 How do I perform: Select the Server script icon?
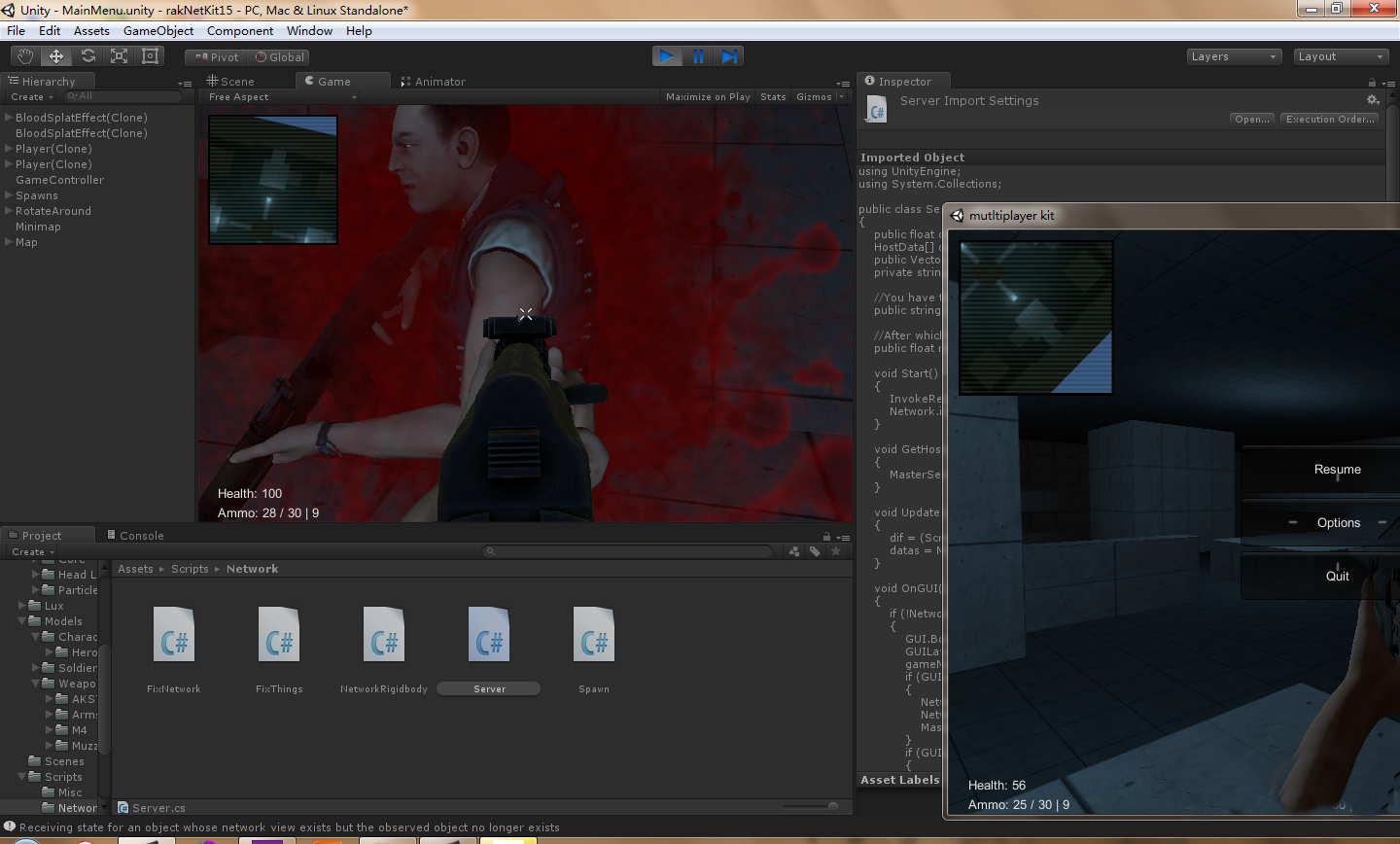pyautogui.click(x=489, y=635)
